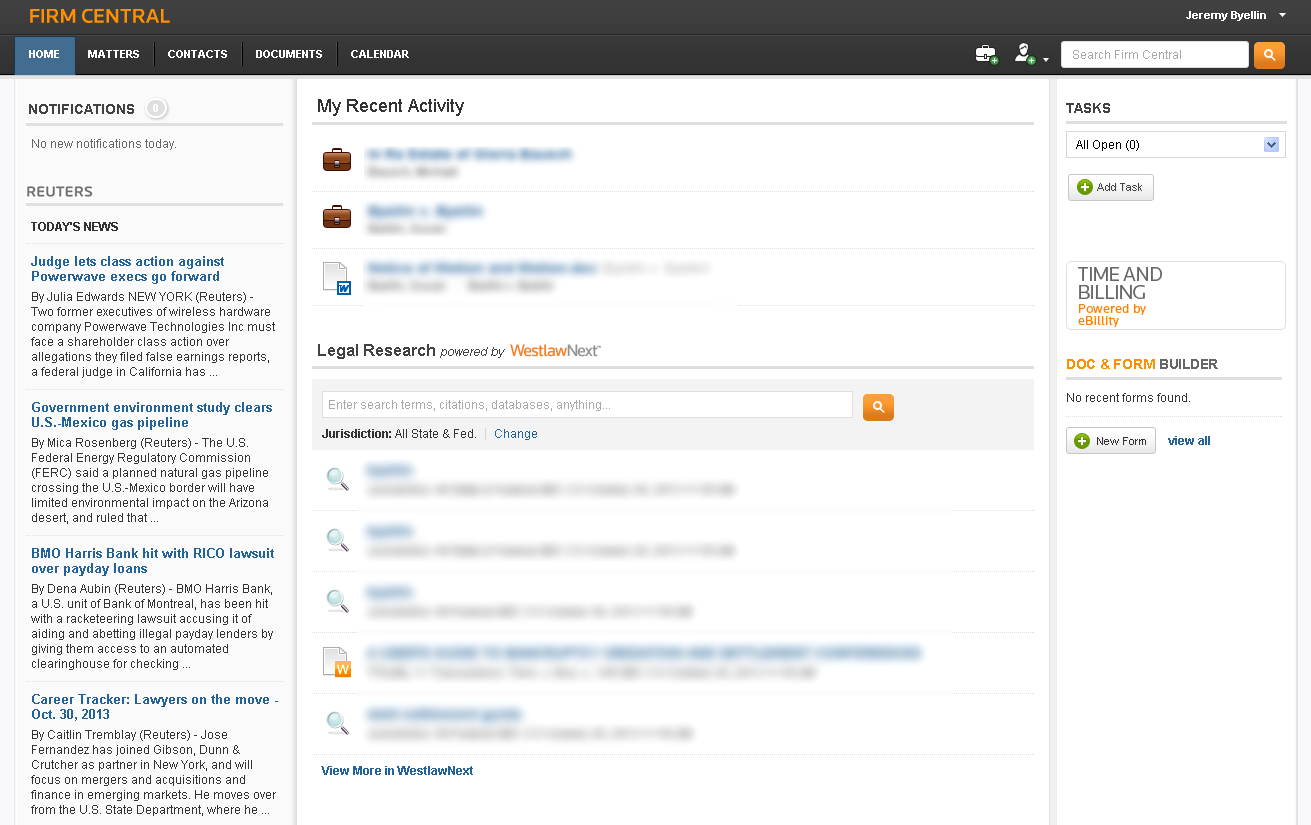Image resolution: width=1311 pixels, height=825 pixels.
Task: Change the research jurisdiction
Action: click(516, 434)
